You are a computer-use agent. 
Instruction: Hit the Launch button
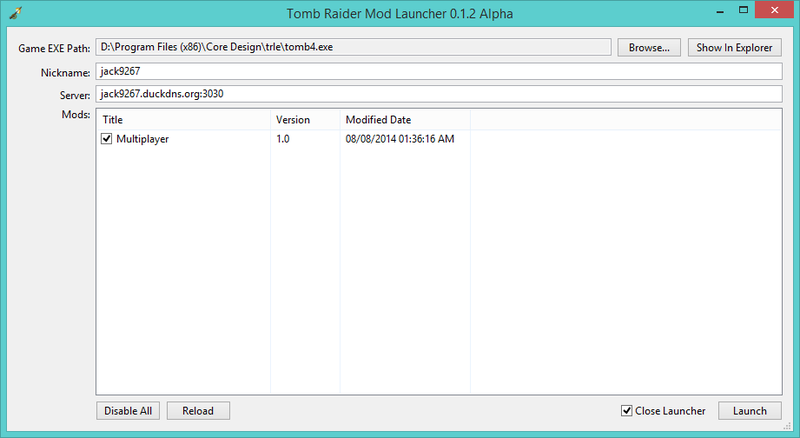click(x=749, y=411)
